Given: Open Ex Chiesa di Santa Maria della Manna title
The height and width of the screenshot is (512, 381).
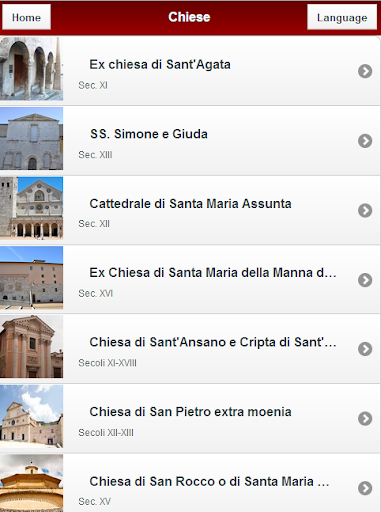Looking at the screenshot, I should pyautogui.click(x=213, y=273).
